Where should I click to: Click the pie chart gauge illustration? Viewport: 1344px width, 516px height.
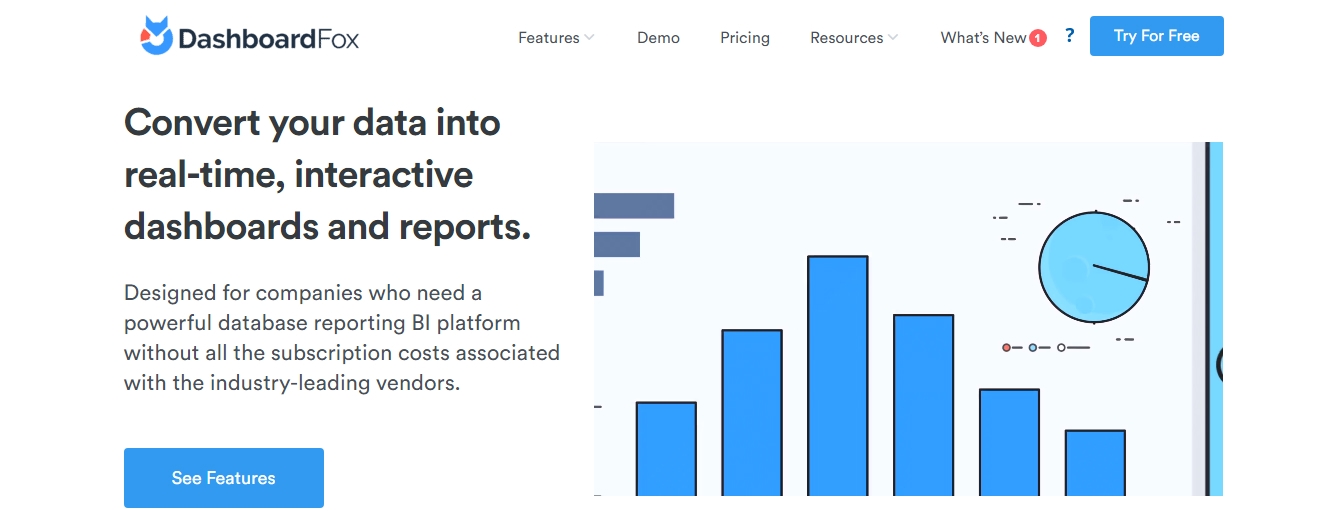tap(1093, 267)
